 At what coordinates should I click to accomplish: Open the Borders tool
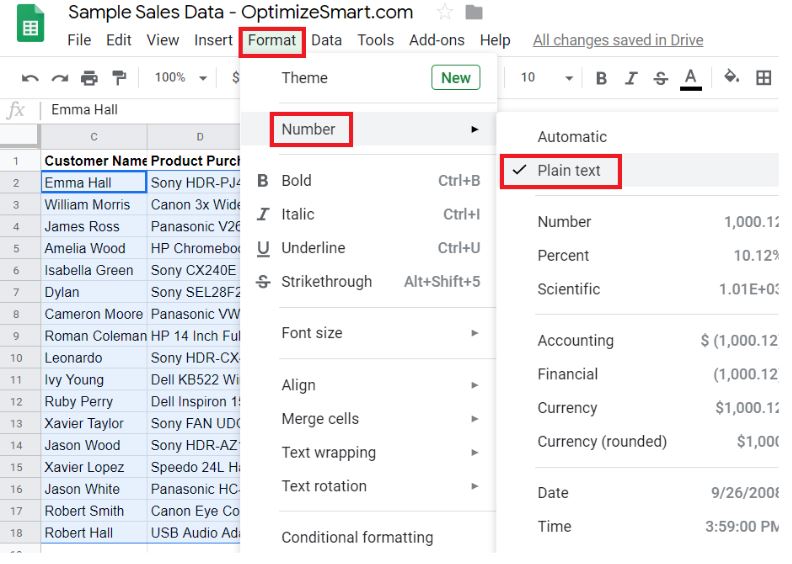click(x=763, y=78)
